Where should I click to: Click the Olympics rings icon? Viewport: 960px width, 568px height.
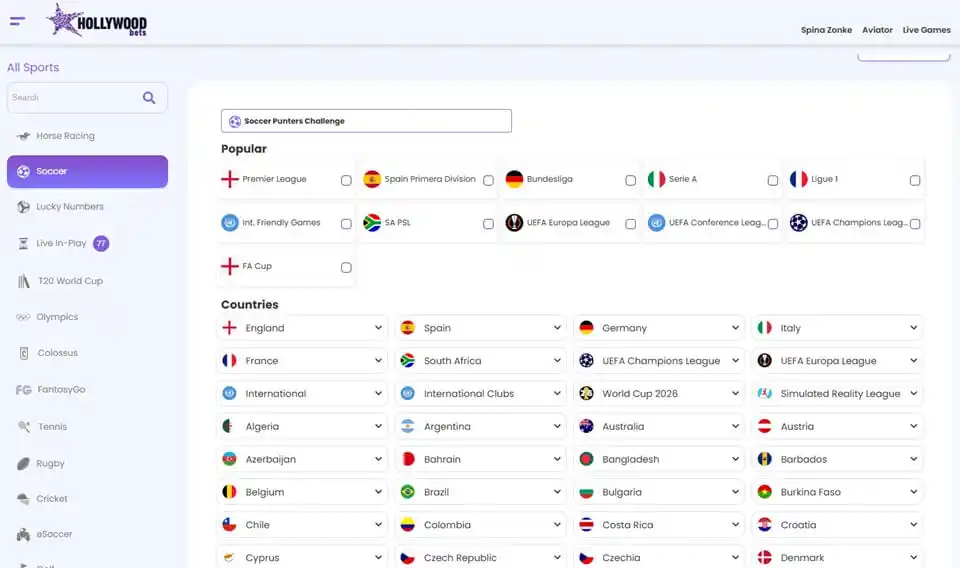point(23,317)
